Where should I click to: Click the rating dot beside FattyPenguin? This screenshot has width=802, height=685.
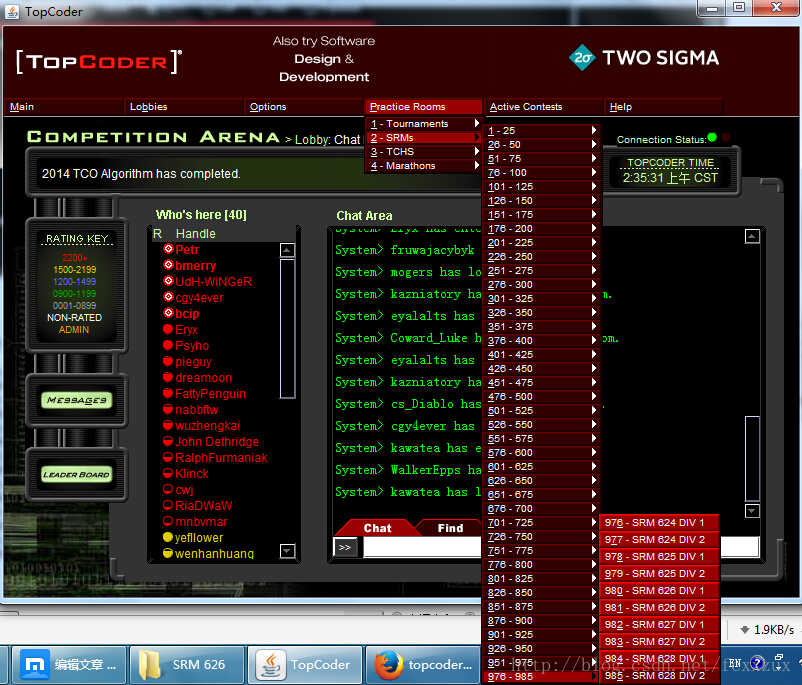pos(168,393)
